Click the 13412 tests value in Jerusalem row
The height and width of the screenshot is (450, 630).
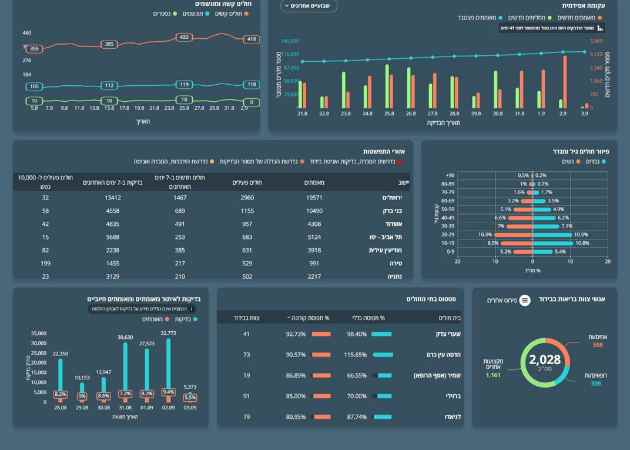[112, 197]
